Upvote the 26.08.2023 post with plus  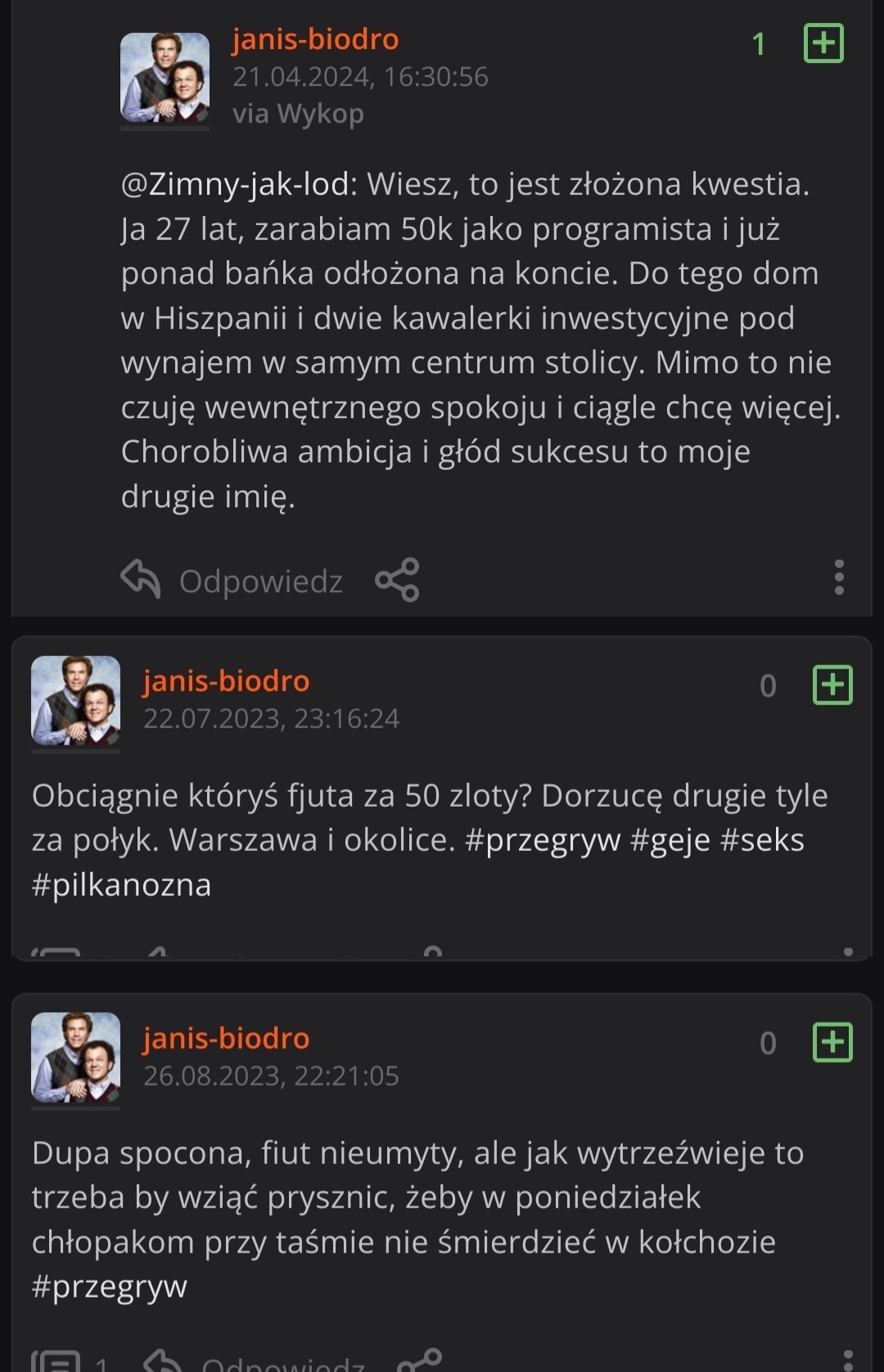tap(832, 1042)
